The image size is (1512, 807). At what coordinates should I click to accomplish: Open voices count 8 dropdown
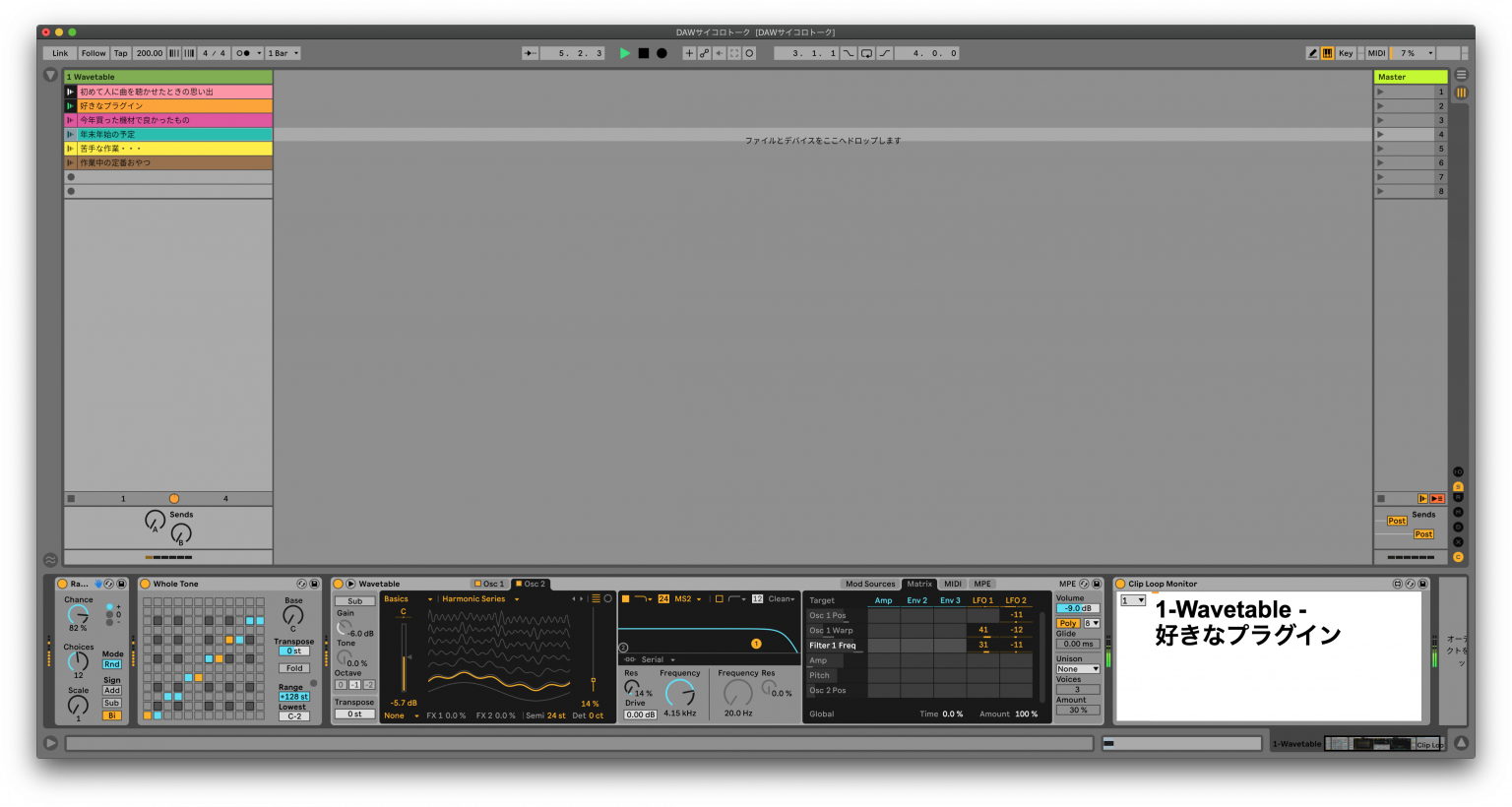(x=1092, y=623)
